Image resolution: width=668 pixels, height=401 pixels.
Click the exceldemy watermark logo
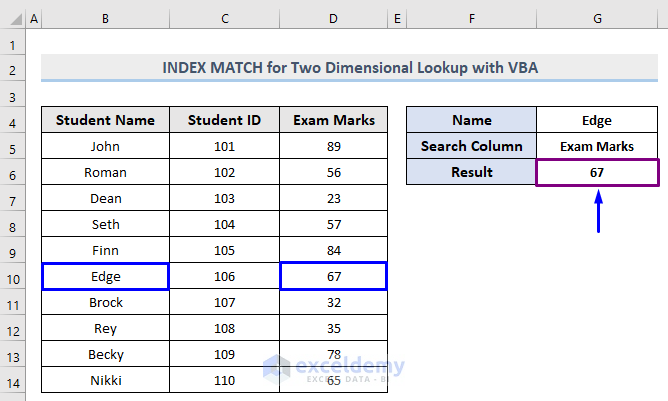(334, 368)
